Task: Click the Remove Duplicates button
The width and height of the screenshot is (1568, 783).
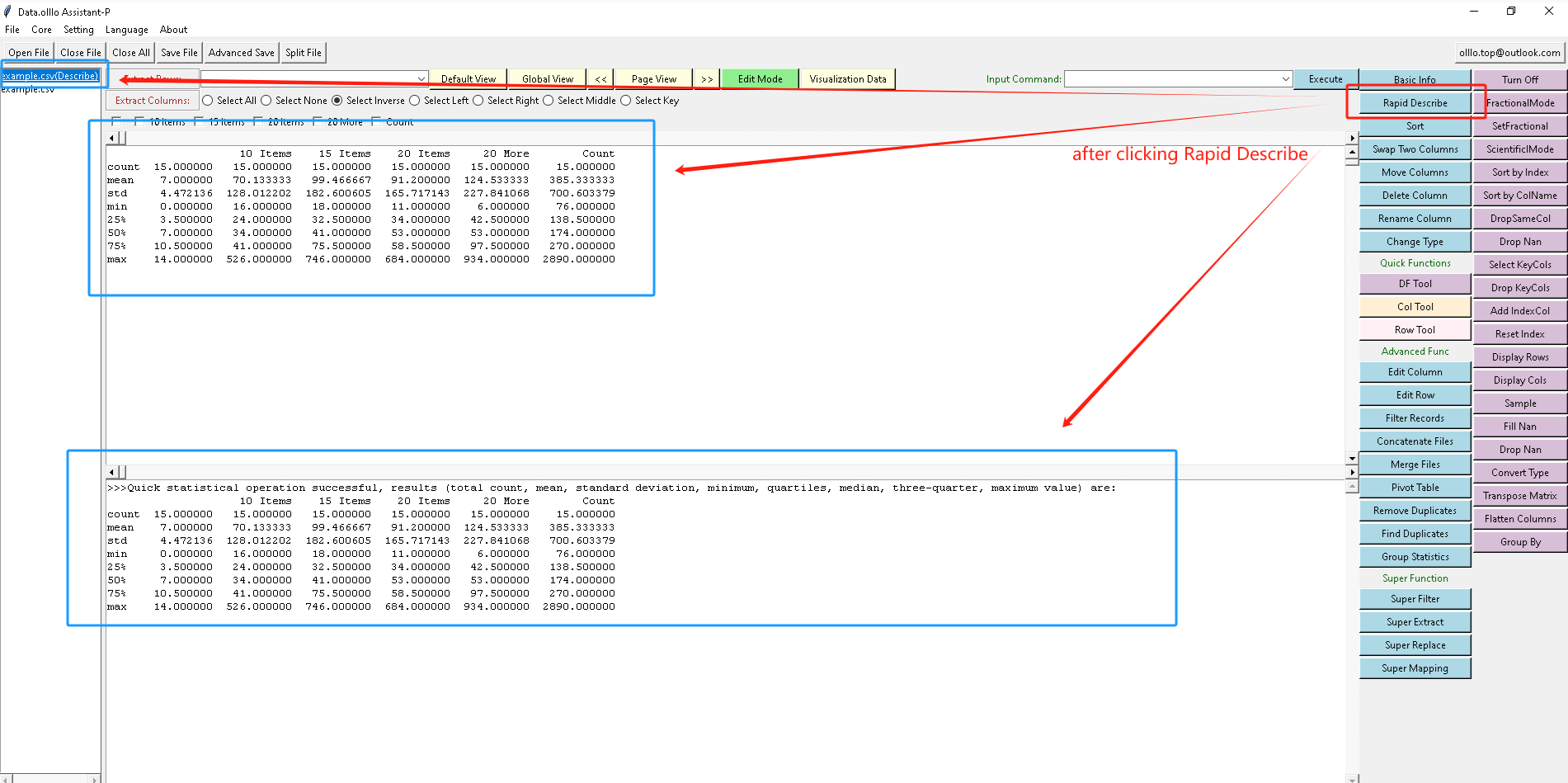Action: point(1415,511)
